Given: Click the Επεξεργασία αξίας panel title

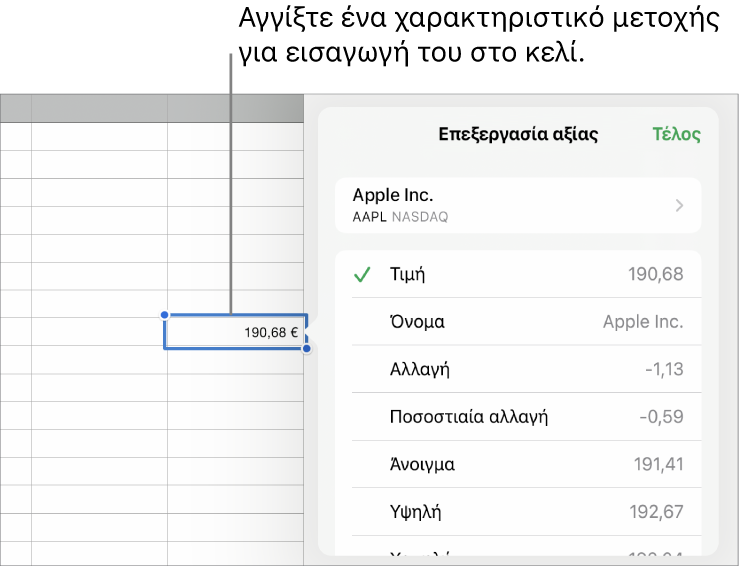Looking at the screenshot, I should (518, 135).
